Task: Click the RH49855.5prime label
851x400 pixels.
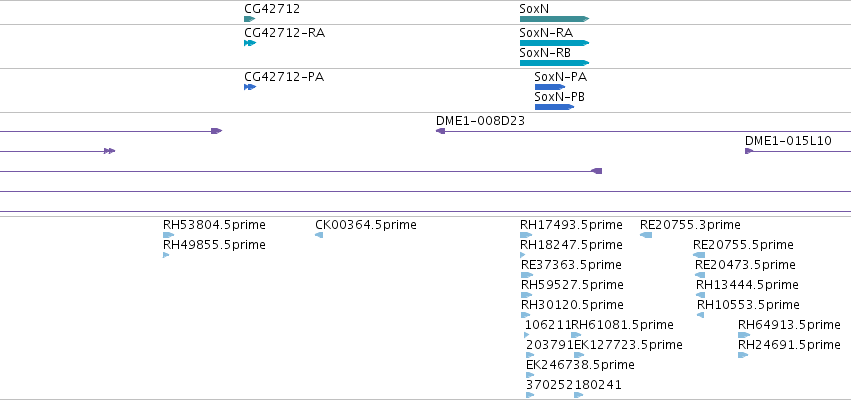Action: [x=214, y=245]
